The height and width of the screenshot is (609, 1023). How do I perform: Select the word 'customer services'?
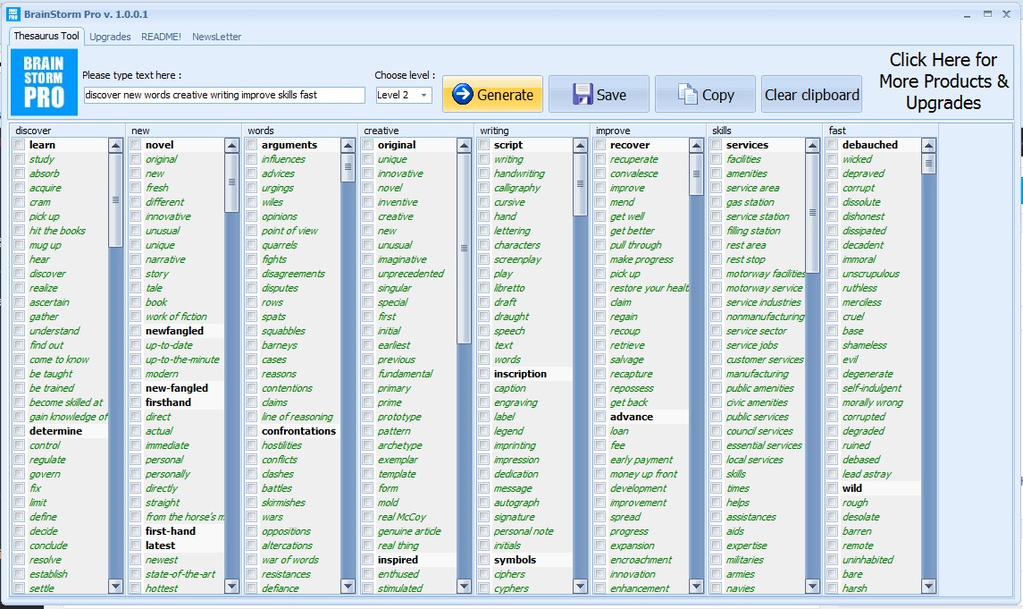coord(765,360)
